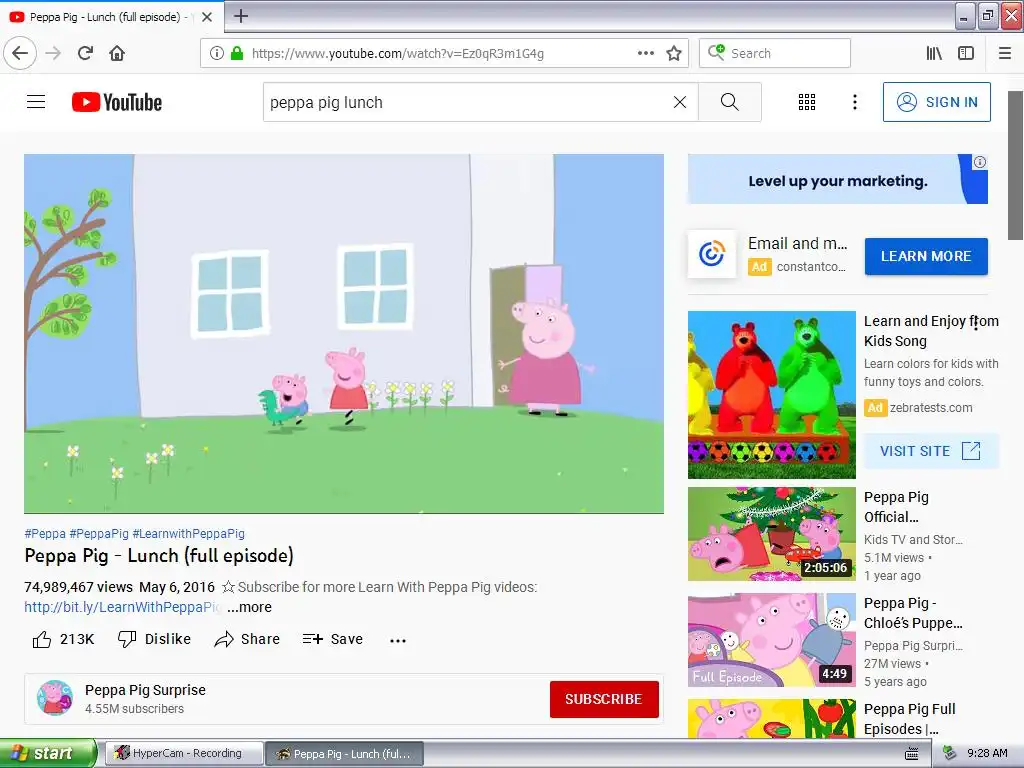Click the 9:28 AM taskbar clock
1024x768 pixels.
(987, 753)
